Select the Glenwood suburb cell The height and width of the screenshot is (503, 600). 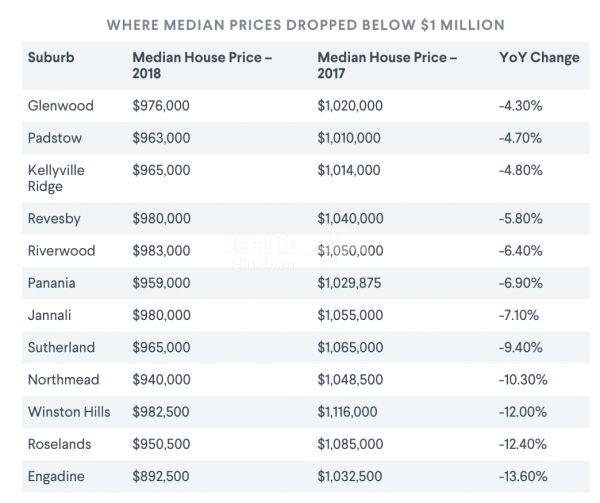(61, 104)
